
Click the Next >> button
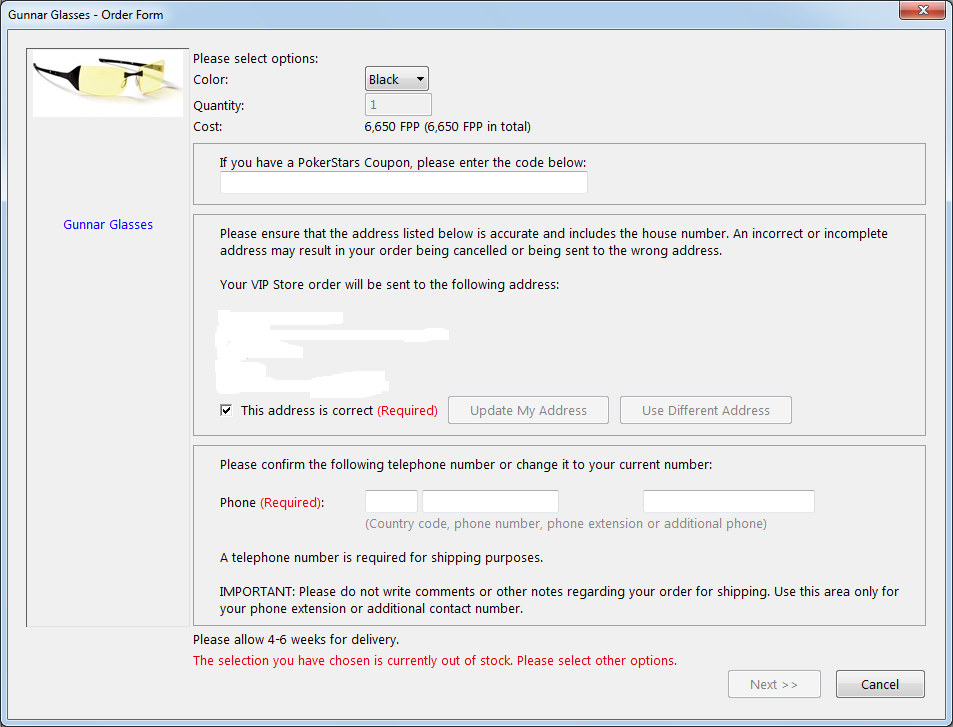click(x=774, y=684)
